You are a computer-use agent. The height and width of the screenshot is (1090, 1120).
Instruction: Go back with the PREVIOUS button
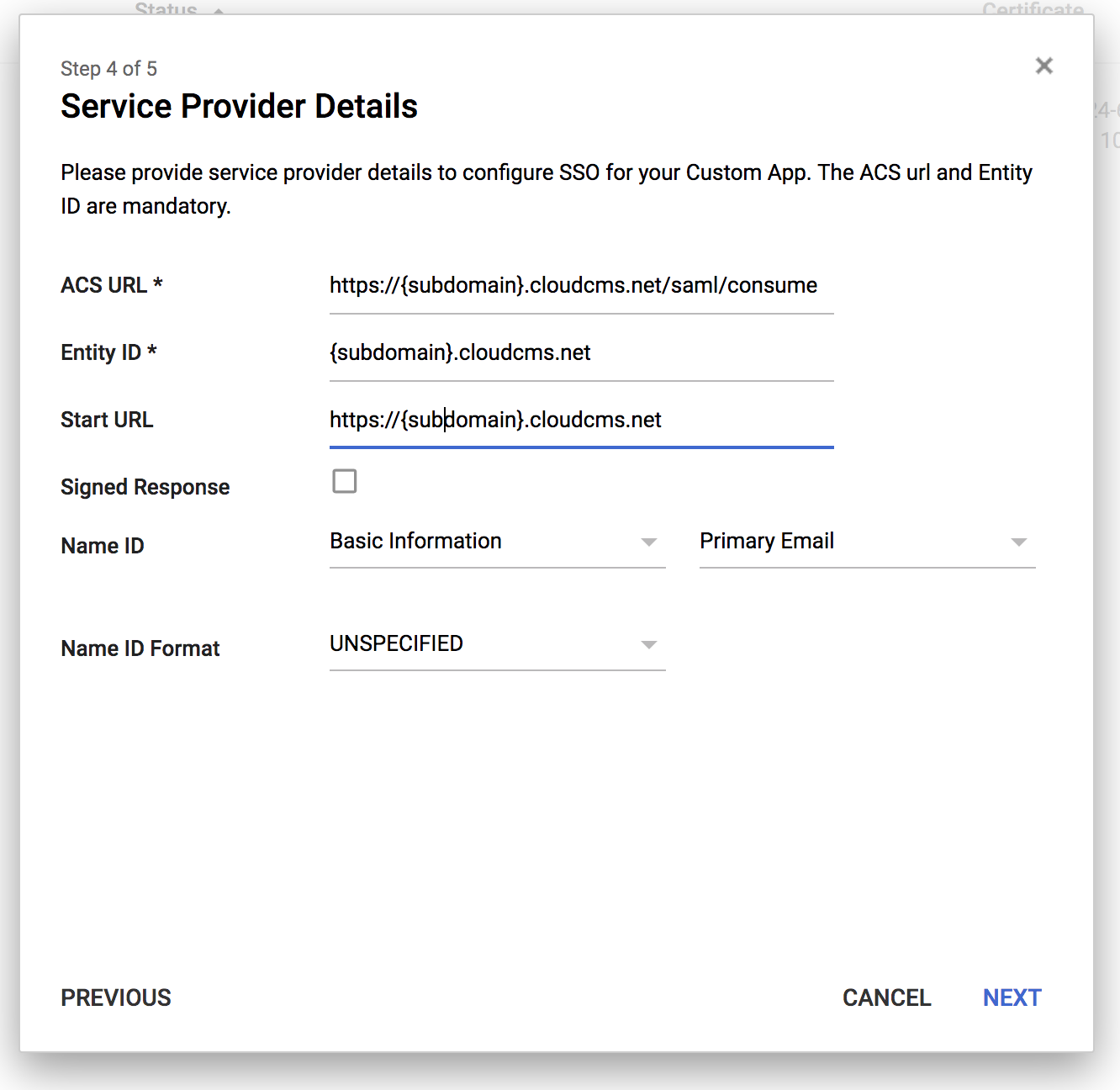click(x=116, y=997)
